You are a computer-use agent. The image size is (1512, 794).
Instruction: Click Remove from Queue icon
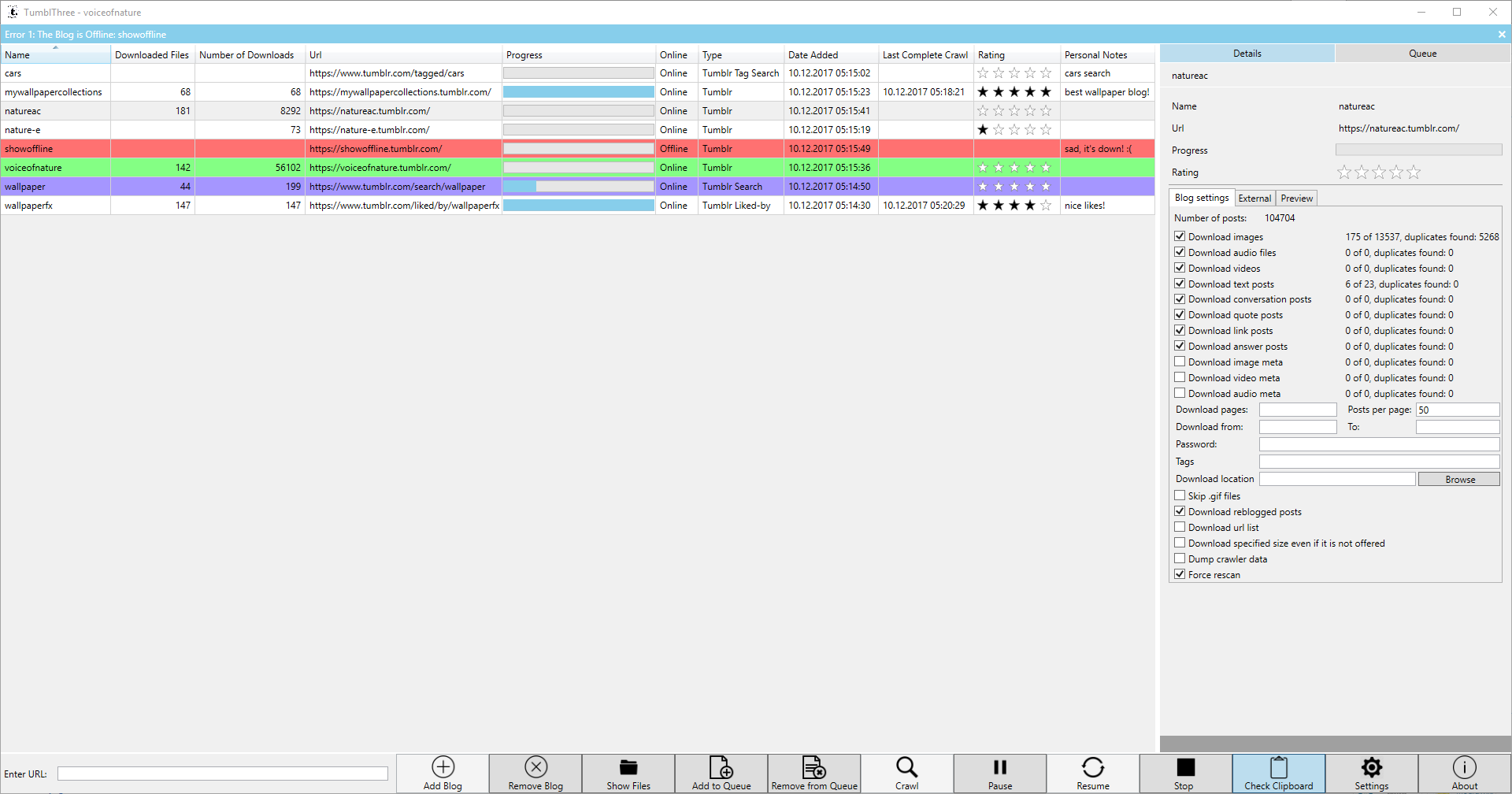[814, 768]
